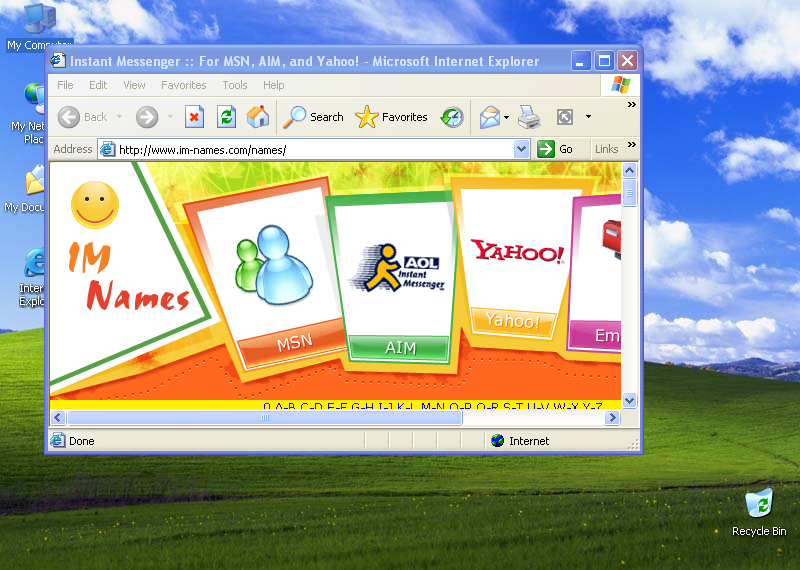The height and width of the screenshot is (570, 800).
Task: Open the View menu
Action: pyautogui.click(x=134, y=85)
